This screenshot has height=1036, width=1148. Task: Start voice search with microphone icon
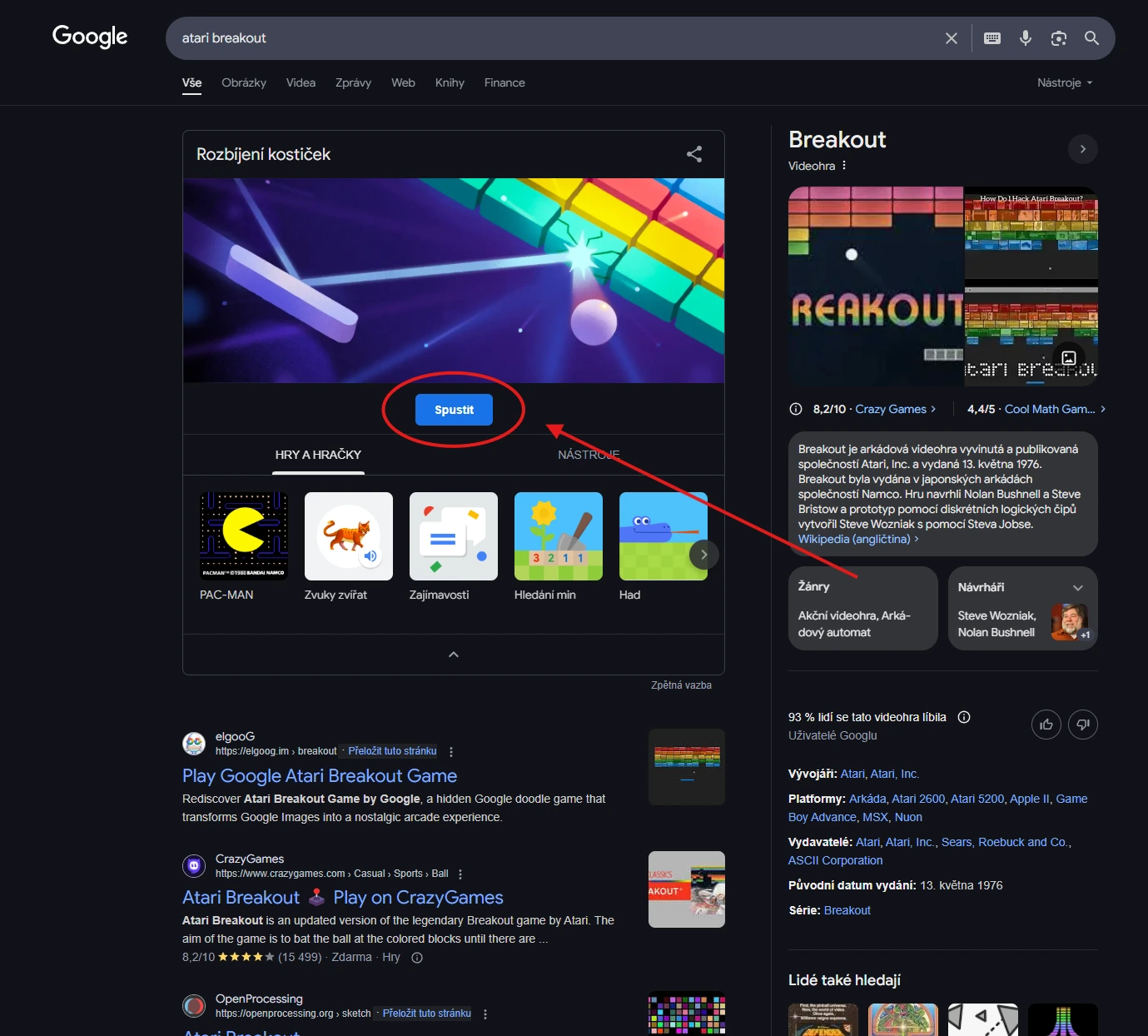(1026, 38)
